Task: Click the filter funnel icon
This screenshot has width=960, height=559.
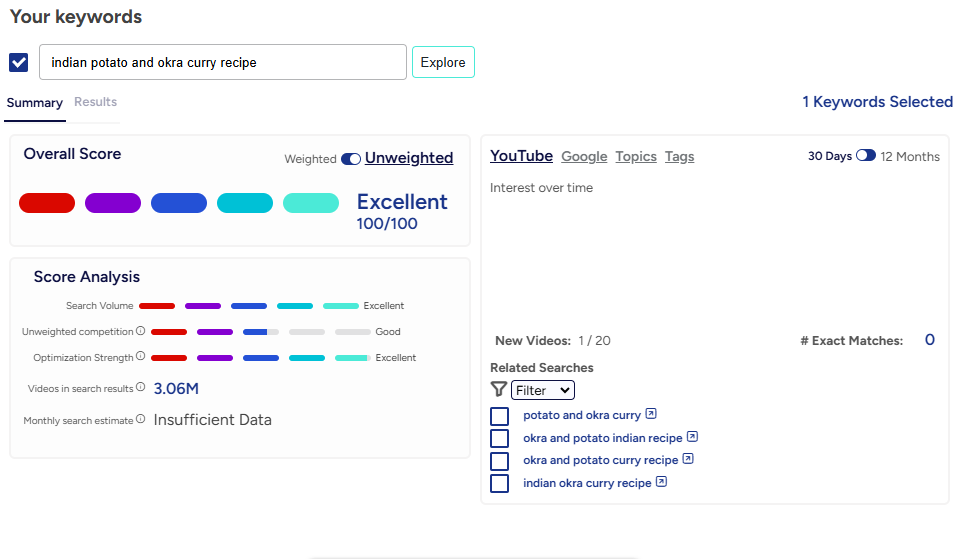Action: coord(498,390)
